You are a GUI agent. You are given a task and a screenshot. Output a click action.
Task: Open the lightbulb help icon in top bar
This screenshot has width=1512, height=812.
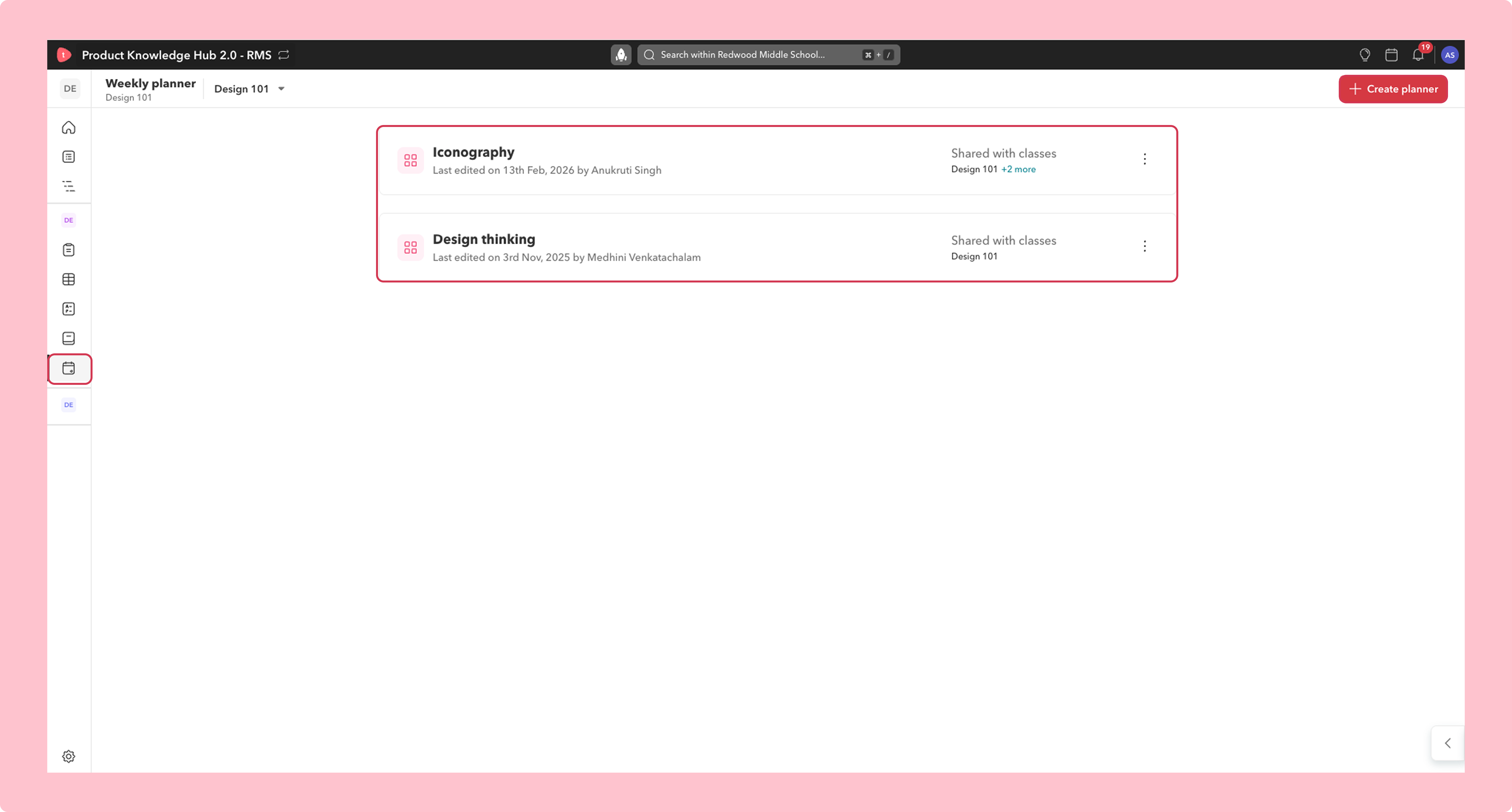click(x=1365, y=55)
